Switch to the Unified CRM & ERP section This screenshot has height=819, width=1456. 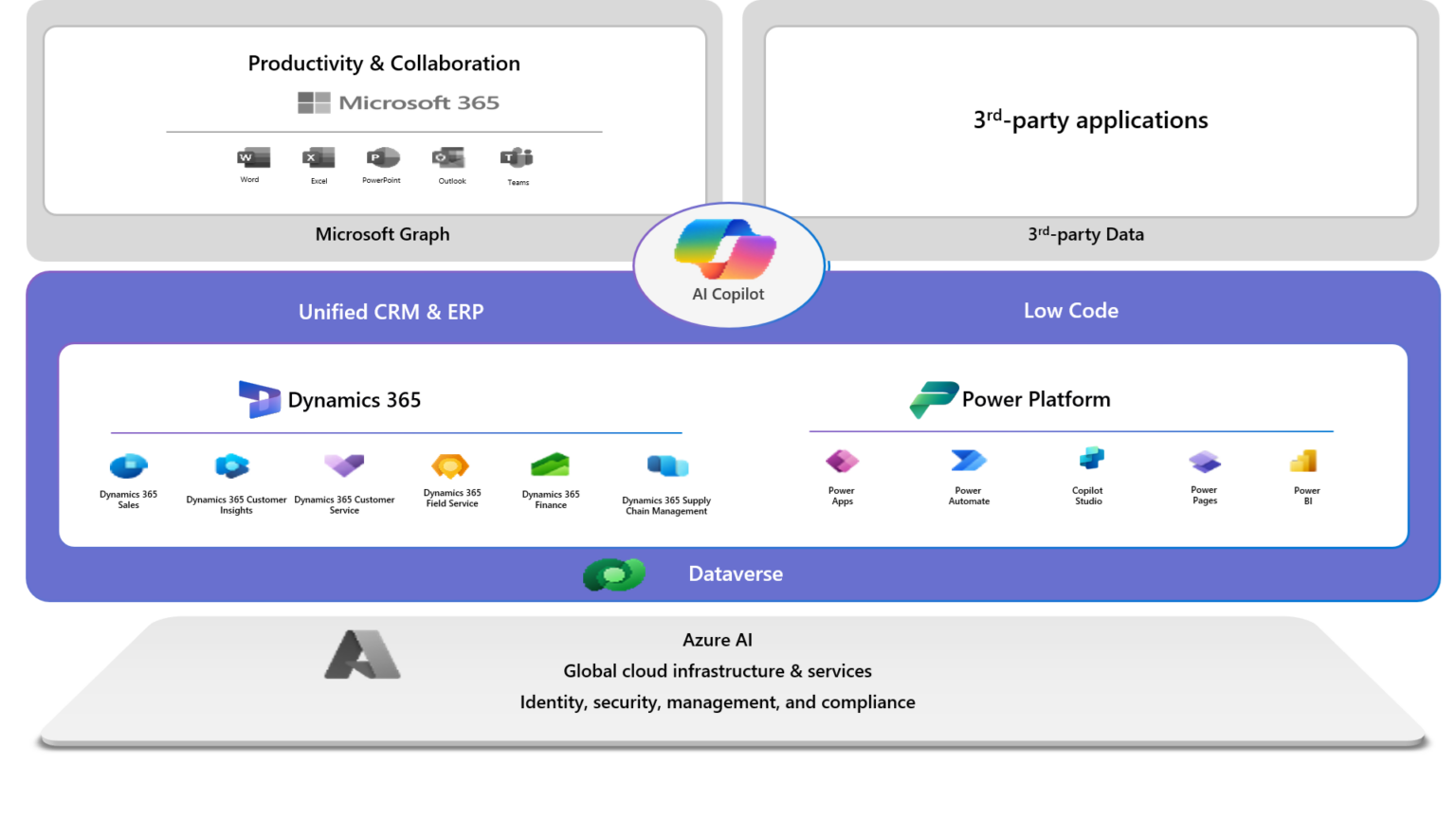point(391,311)
